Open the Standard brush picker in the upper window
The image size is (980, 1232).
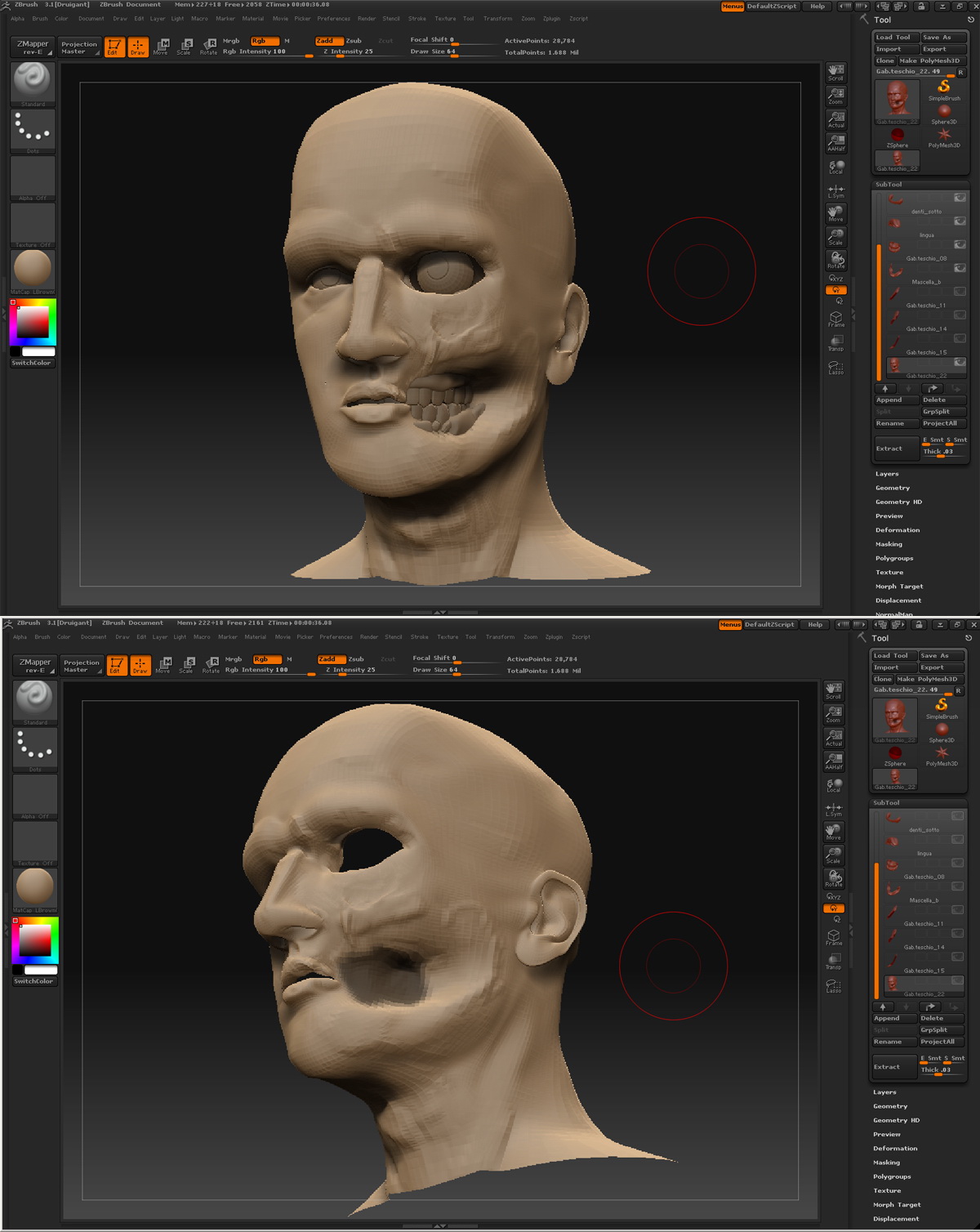tap(33, 84)
